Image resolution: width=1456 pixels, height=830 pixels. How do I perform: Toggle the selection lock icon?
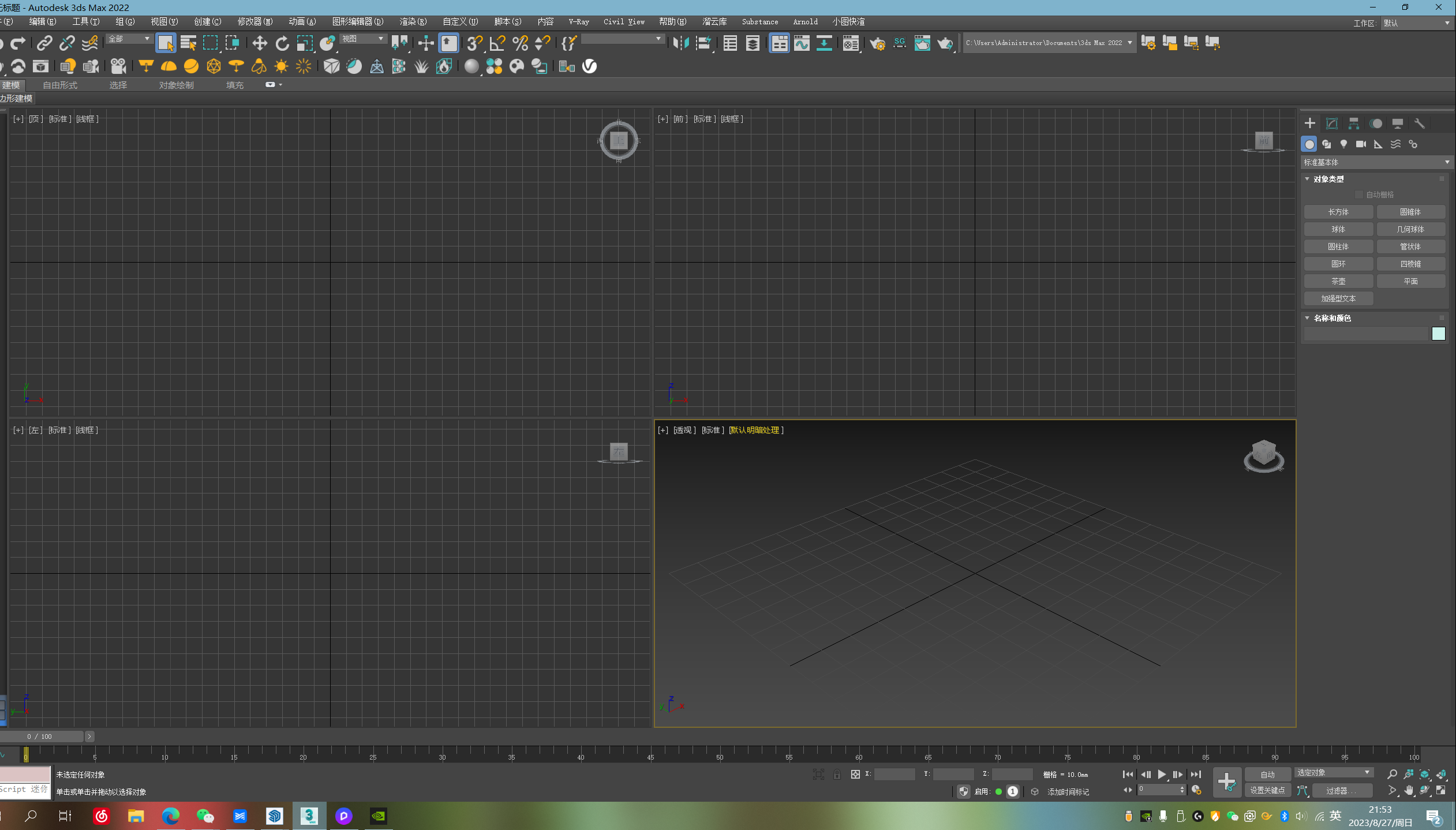[837, 775]
